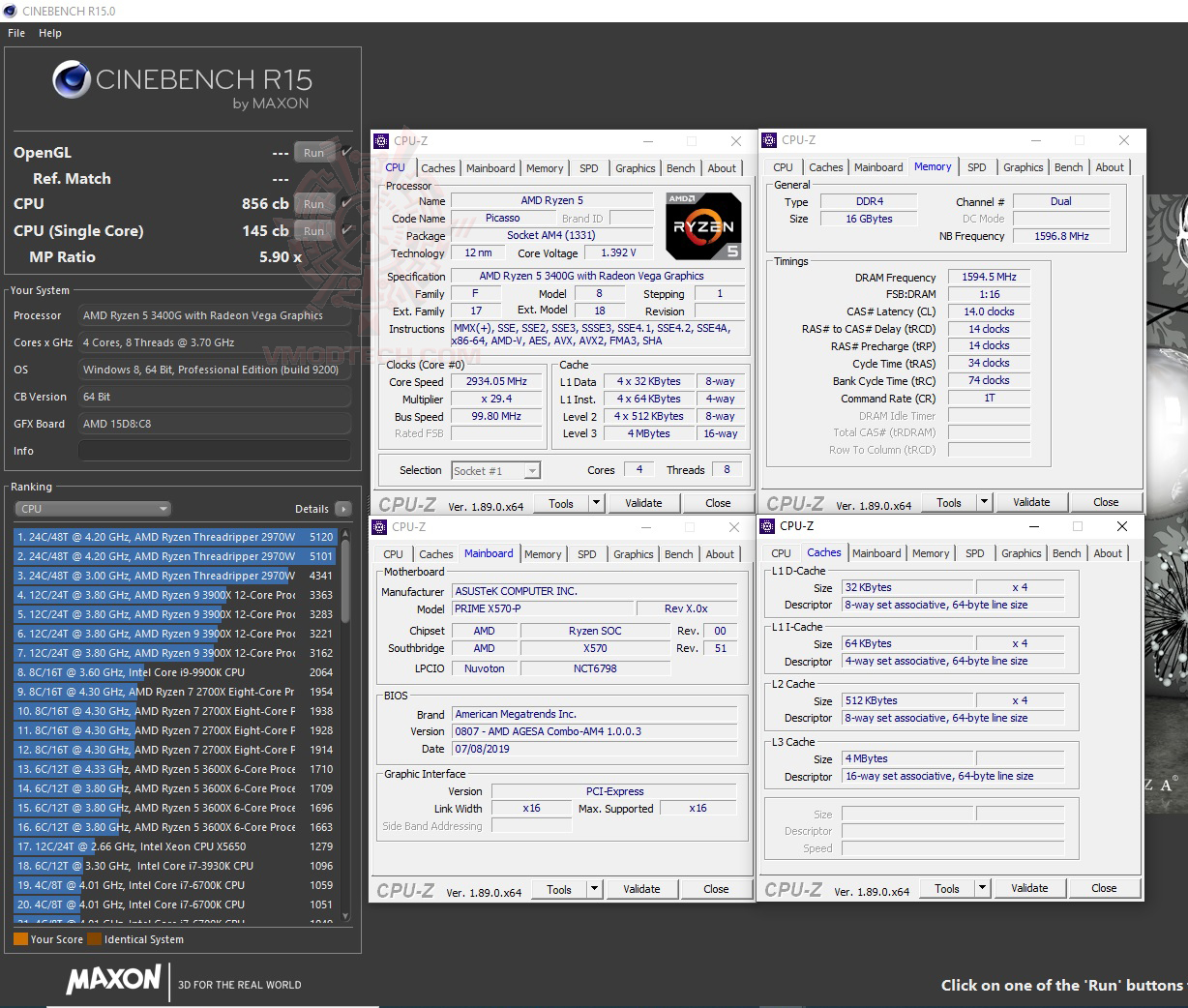The width and height of the screenshot is (1188, 1008).
Task: Expand Tools dropdown arrow in Mainboard tab window
Action: 594,889
